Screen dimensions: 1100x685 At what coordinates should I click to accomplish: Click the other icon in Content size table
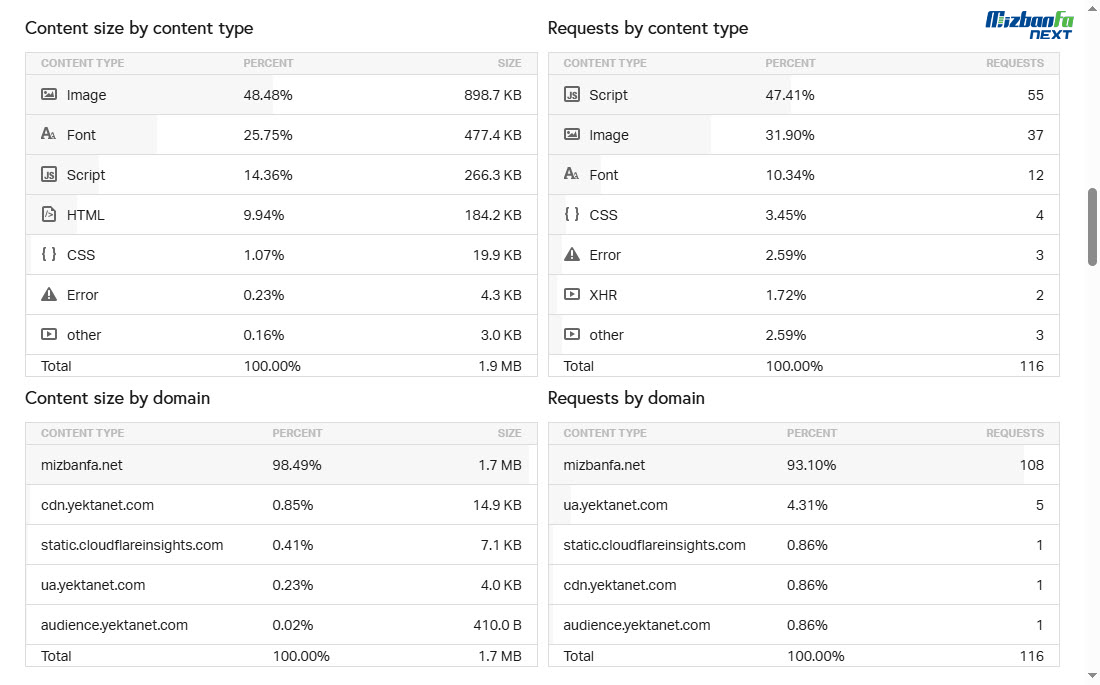48,334
